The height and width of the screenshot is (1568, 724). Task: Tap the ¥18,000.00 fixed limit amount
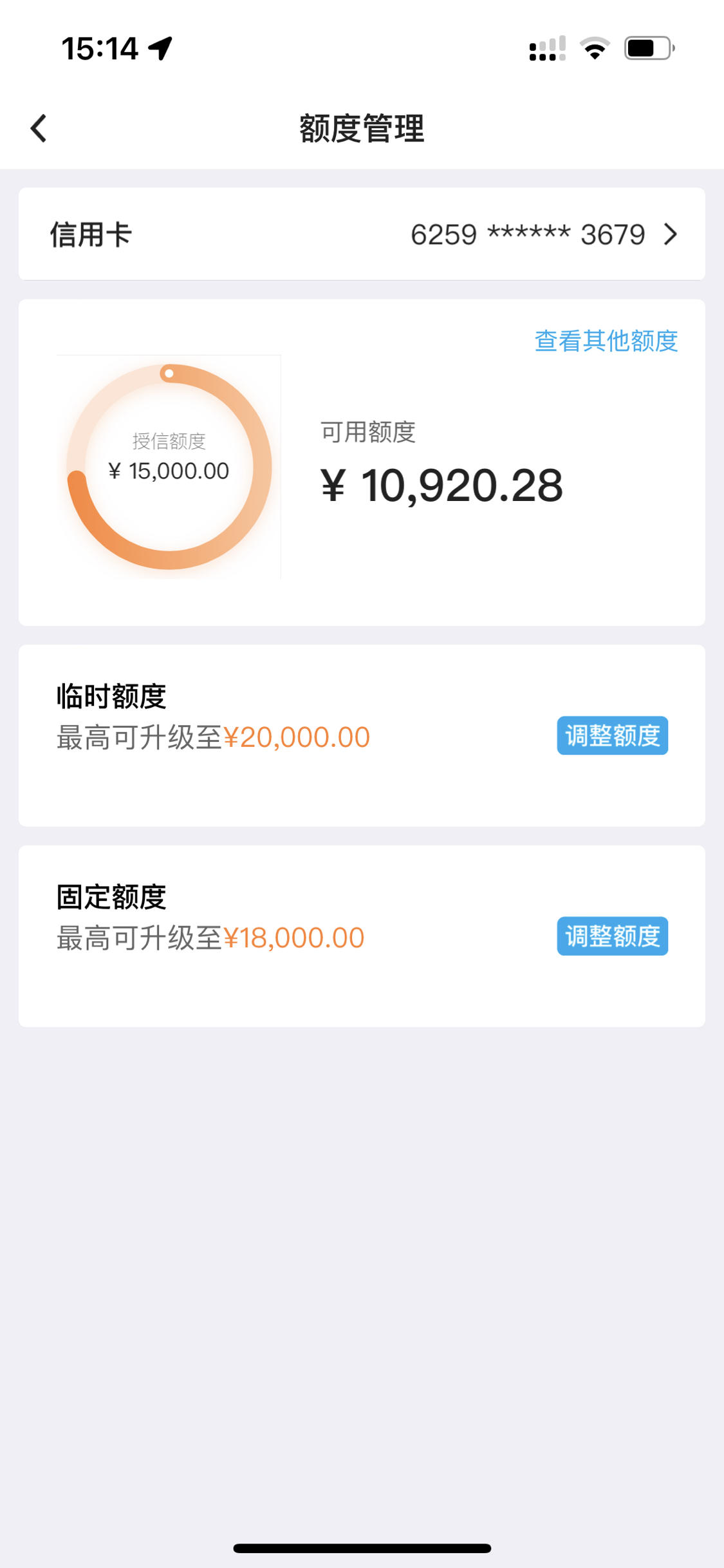294,938
